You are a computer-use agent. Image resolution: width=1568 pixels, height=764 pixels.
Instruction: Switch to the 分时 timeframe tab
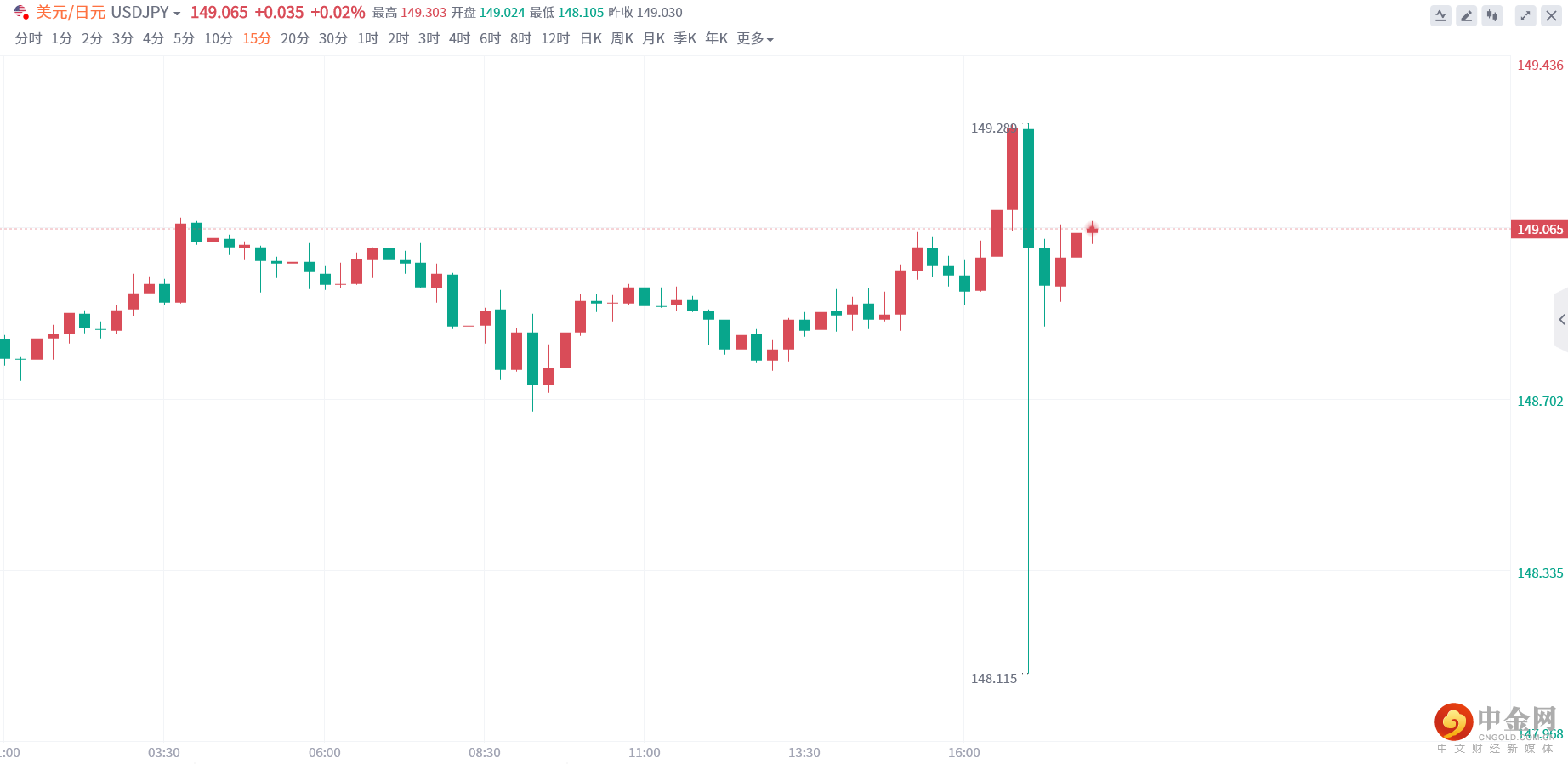[x=28, y=39]
